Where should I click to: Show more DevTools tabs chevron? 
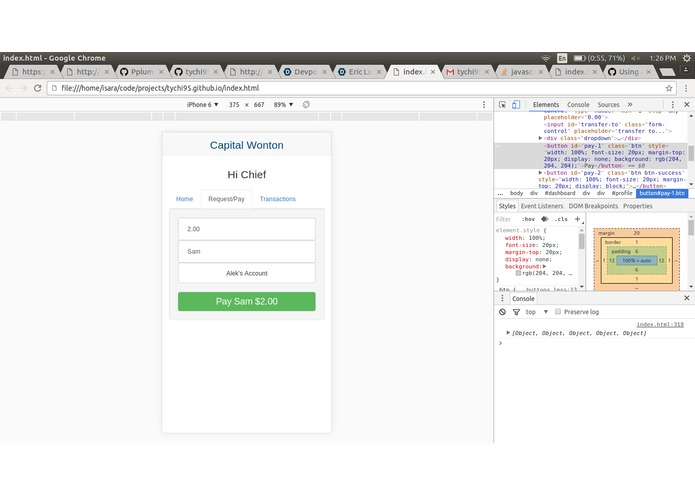pyautogui.click(x=630, y=105)
